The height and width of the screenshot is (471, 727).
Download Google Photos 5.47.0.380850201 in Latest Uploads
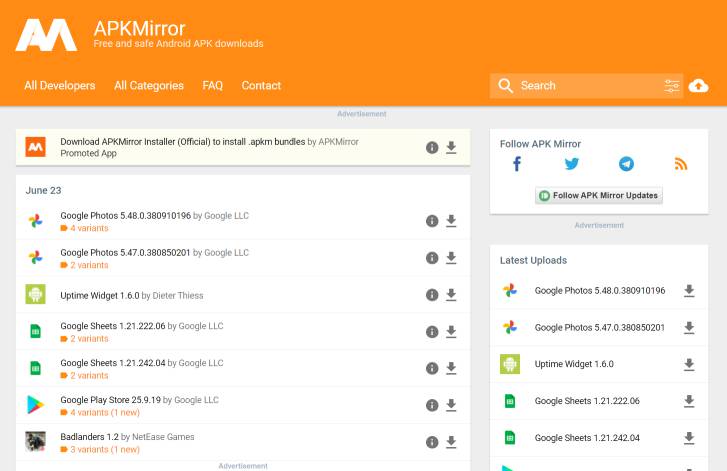click(689, 328)
